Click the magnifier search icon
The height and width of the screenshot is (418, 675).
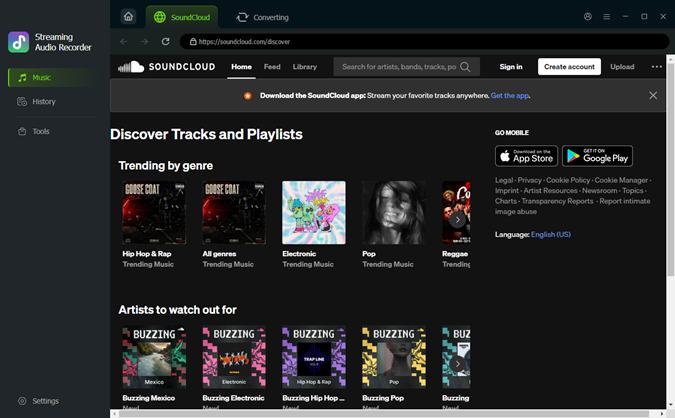(x=465, y=67)
